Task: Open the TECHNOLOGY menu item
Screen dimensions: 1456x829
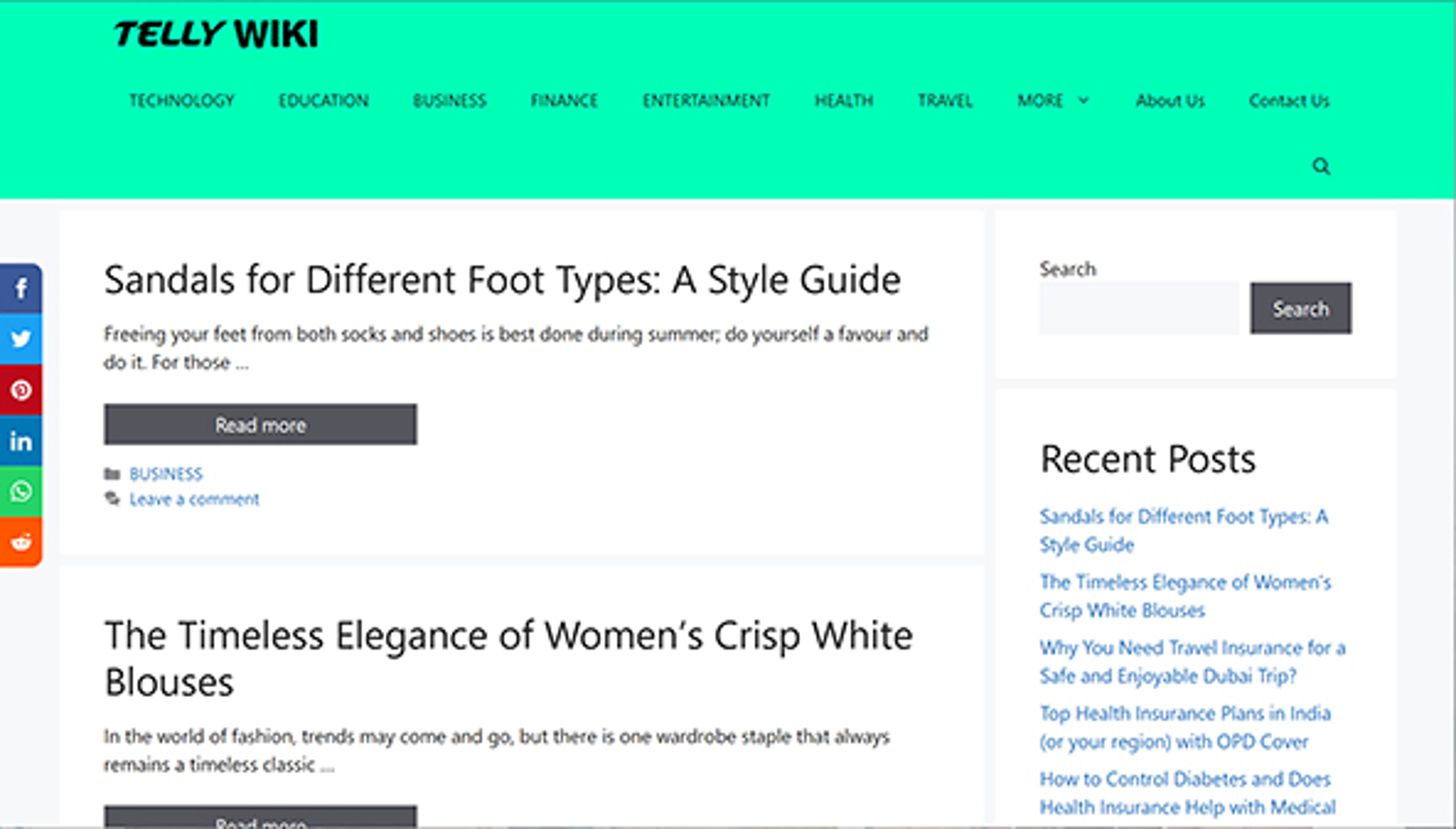Action: click(x=182, y=101)
